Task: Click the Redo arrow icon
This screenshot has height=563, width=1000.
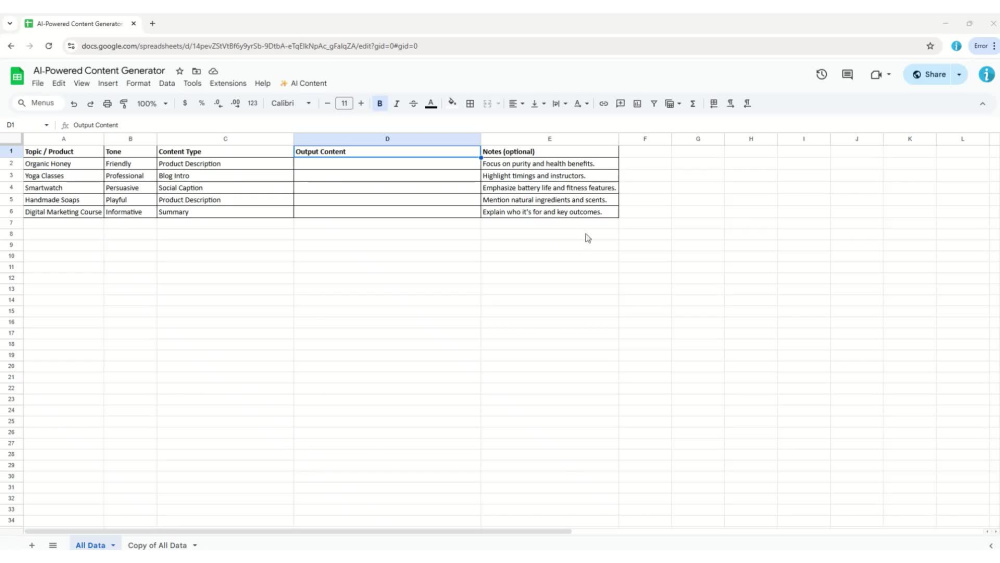Action: point(90,103)
